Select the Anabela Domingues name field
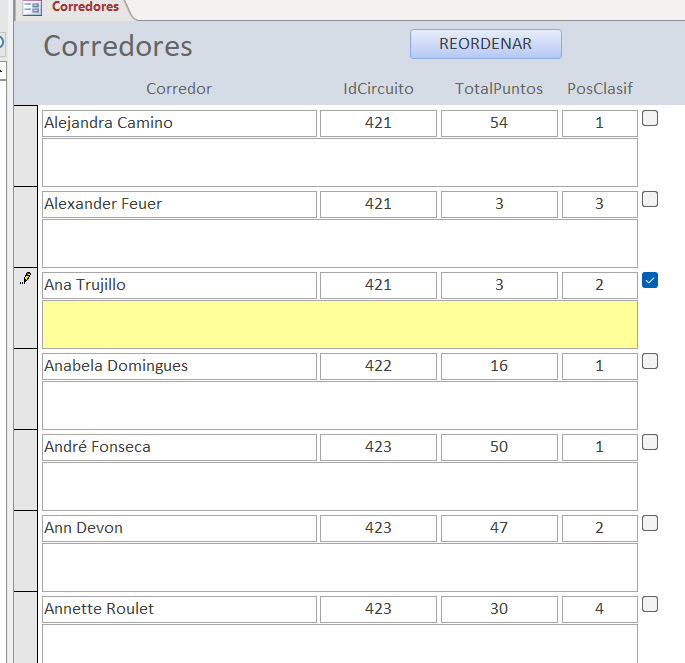 pos(180,366)
